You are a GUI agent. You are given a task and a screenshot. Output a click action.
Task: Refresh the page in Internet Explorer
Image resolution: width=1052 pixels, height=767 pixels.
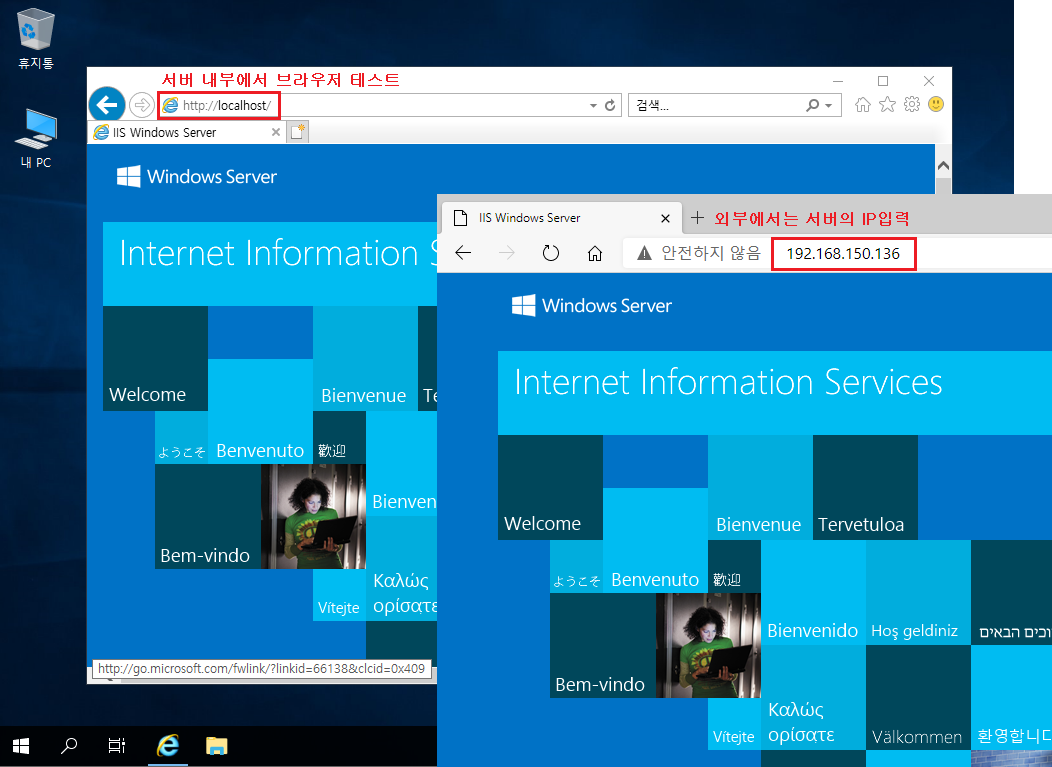(x=610, y=105)
